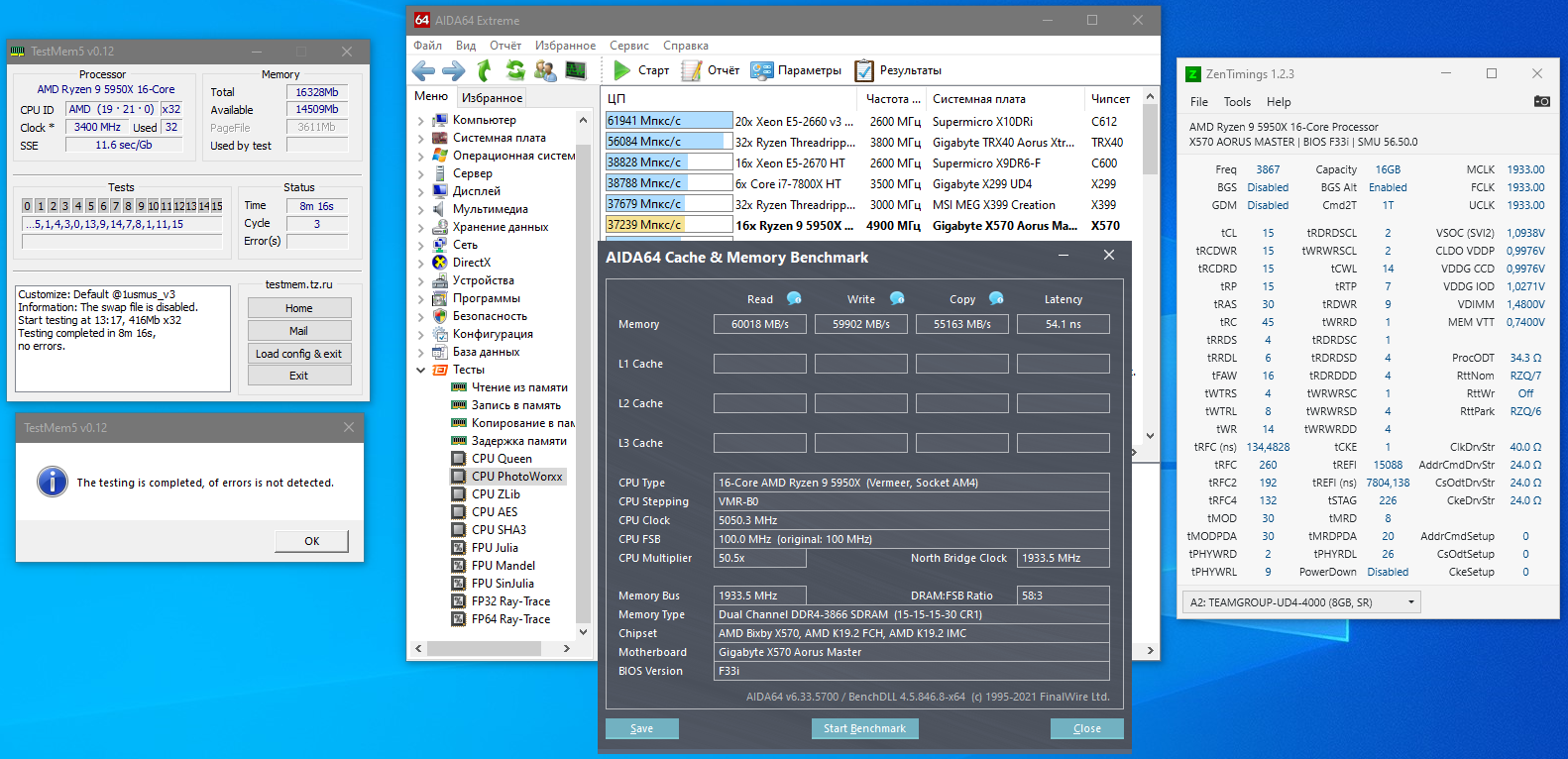This screenshot has width=1568, height=759.
Task: Expand the Сеть tree node
Action: (x=420, y=246)
